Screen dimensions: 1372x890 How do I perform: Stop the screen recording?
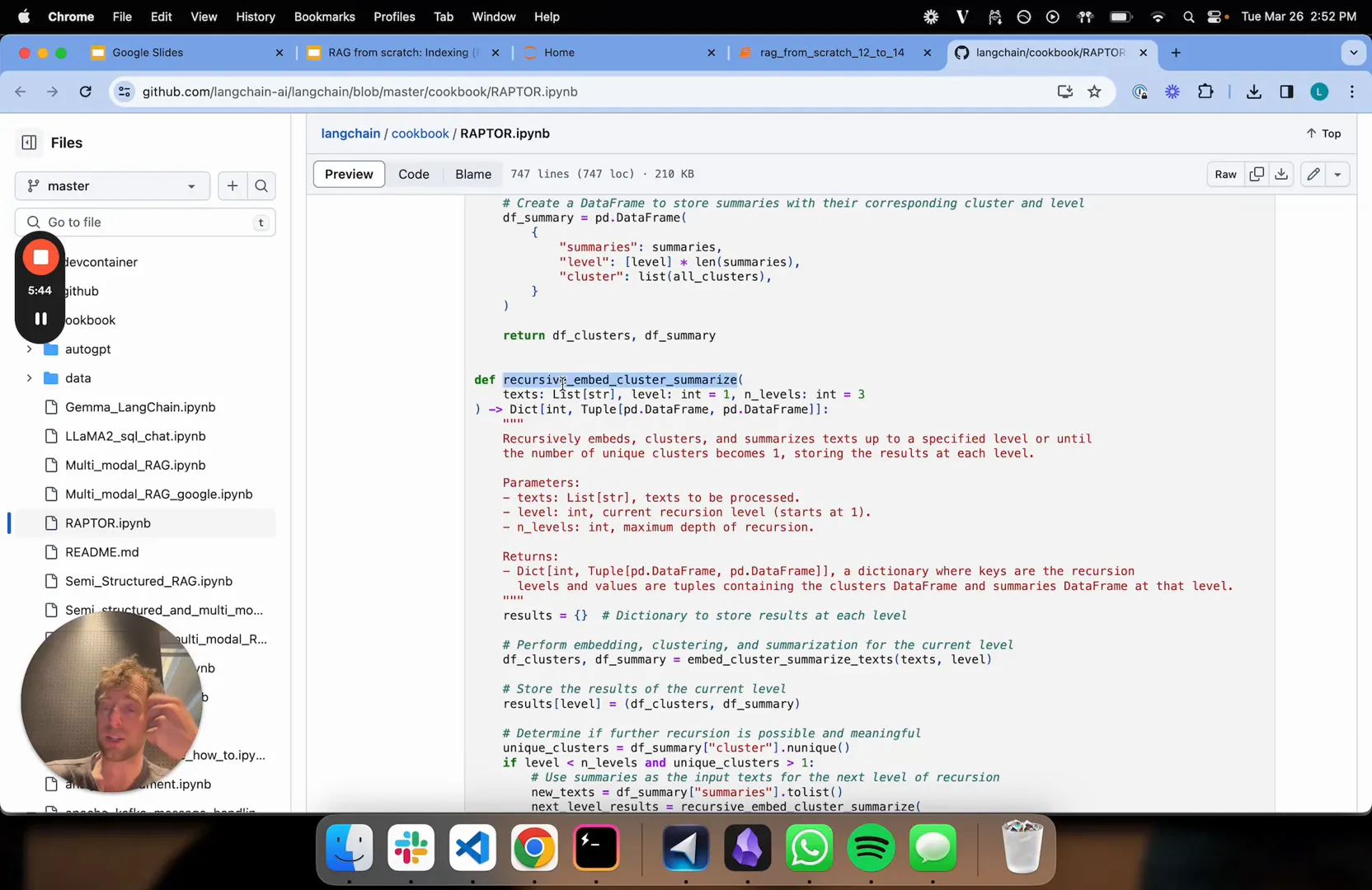pyautogui.click(x=40, y=258)
